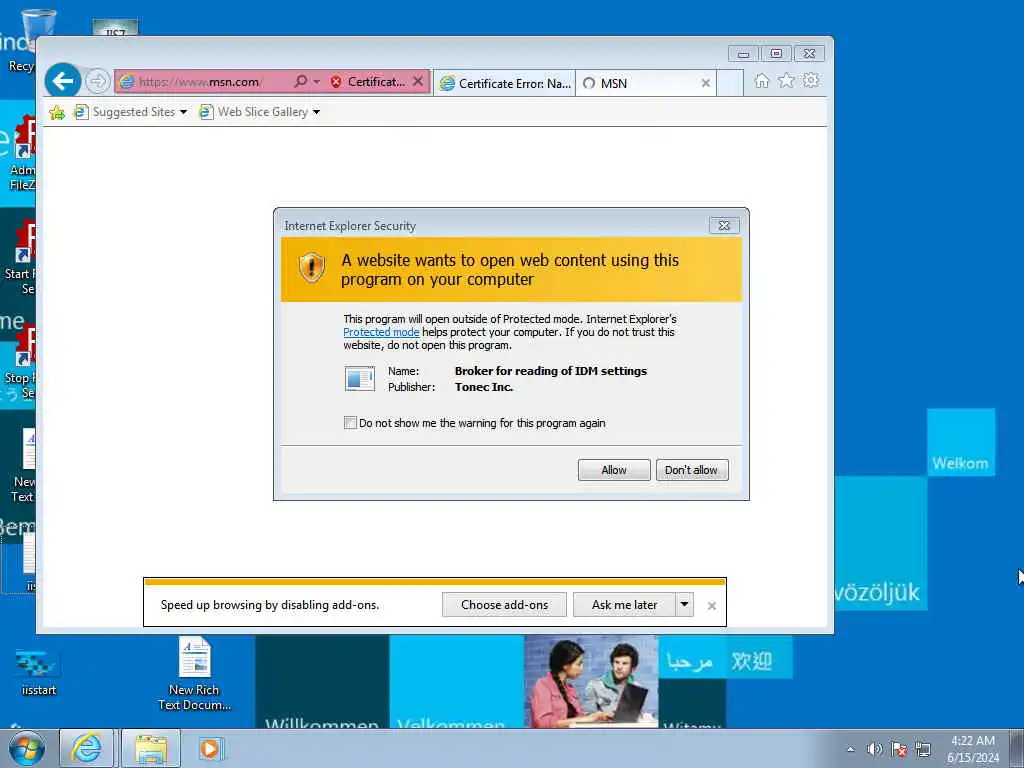This screenshot has height=768, width=1024.
Task: Click Allow in the security dialog
Action: (x=614, y=470)
